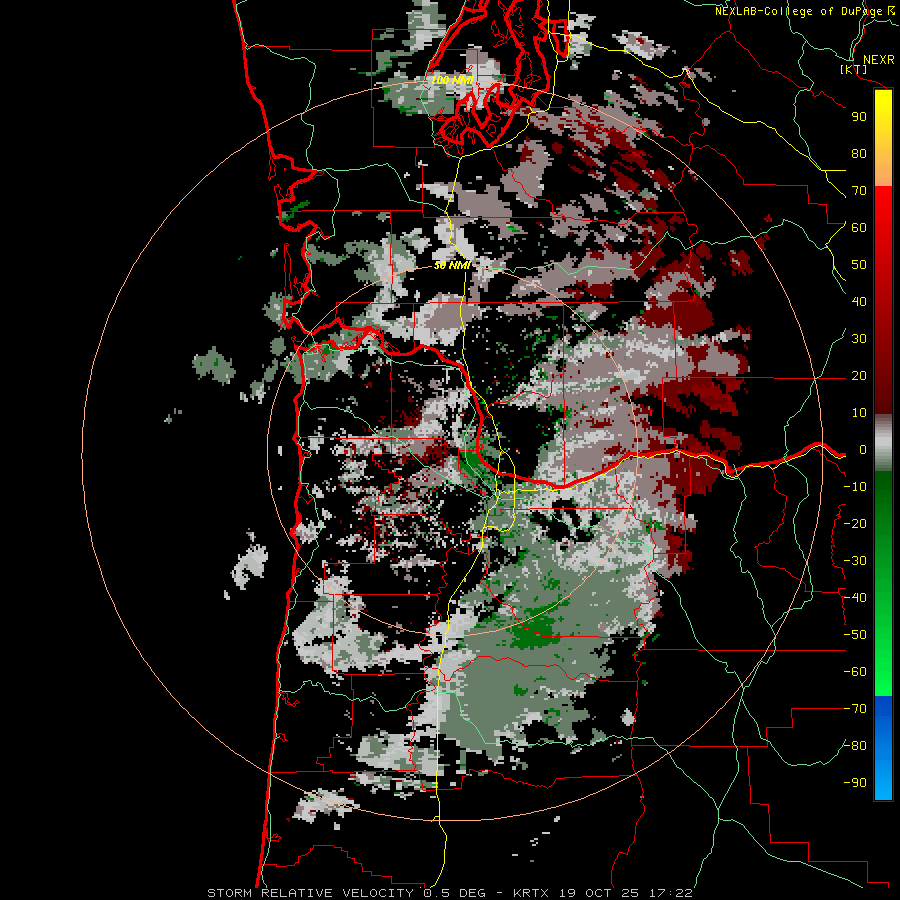Click the -50 value on velocity scale
This screenshot has height=900, width=900.
855,635
